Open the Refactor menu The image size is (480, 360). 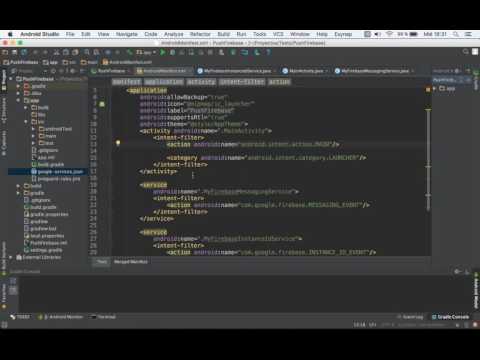click(x=200, y=34)
